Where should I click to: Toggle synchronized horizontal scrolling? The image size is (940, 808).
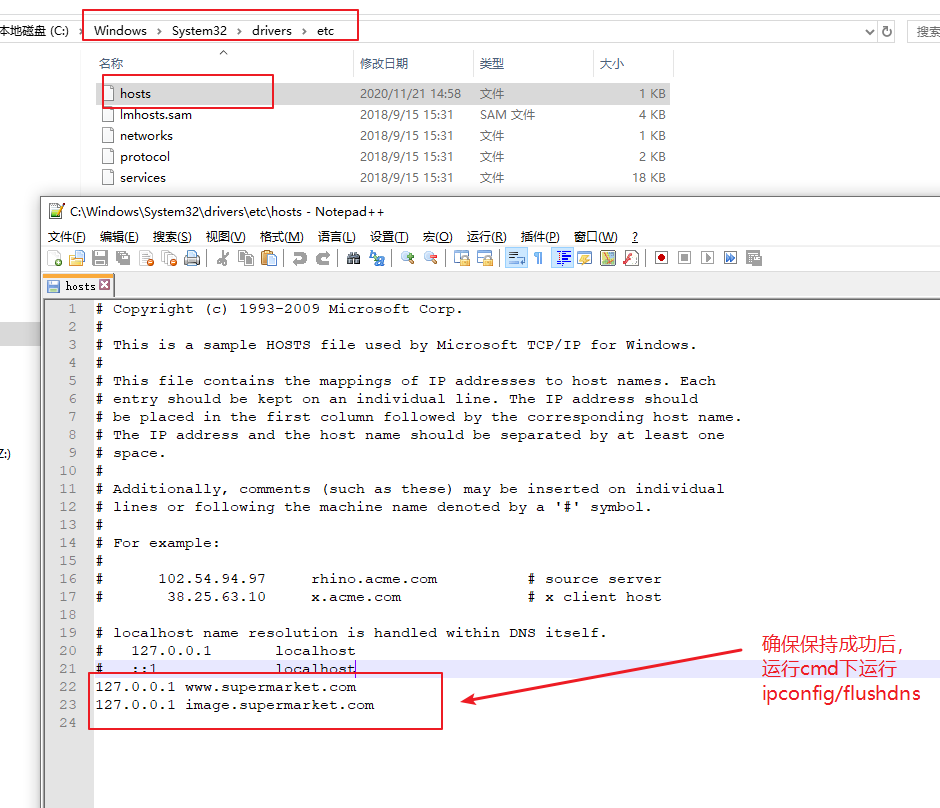484,258
